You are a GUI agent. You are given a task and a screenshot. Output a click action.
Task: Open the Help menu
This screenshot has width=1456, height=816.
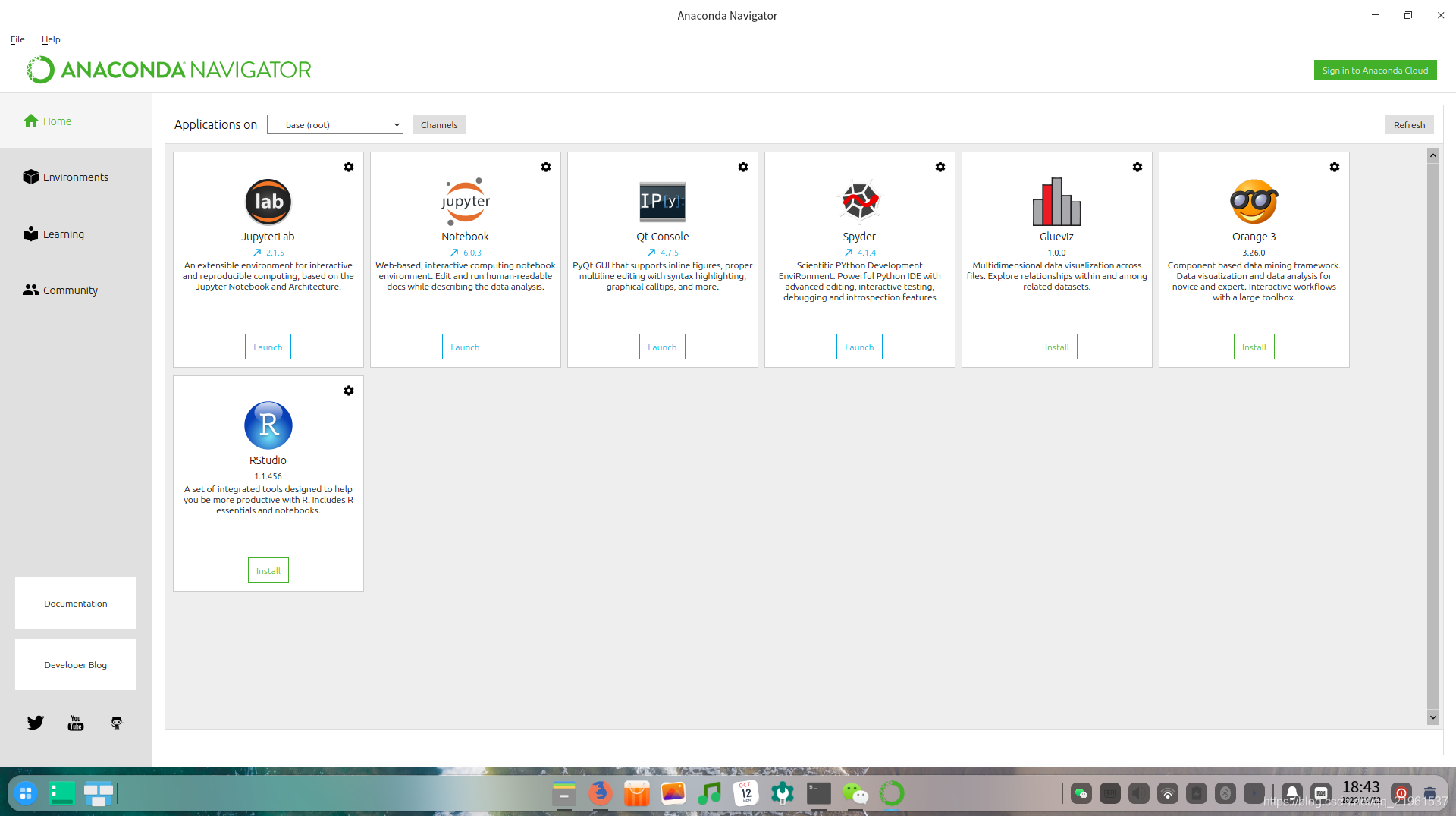[51, 39]
